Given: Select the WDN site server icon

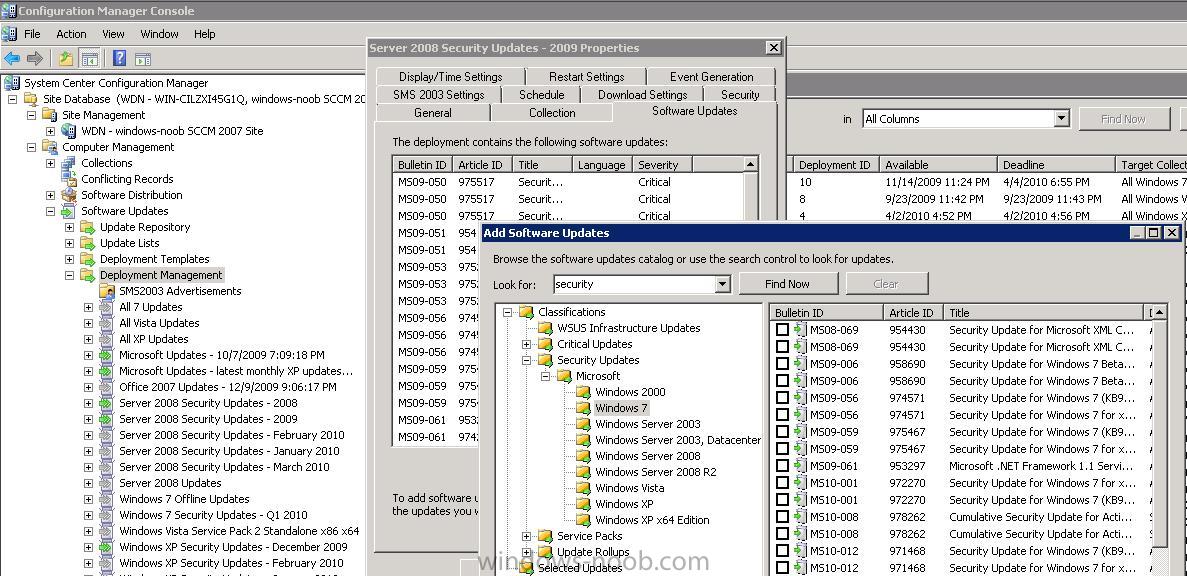Looking at the screenshot, I should [69, 131].
